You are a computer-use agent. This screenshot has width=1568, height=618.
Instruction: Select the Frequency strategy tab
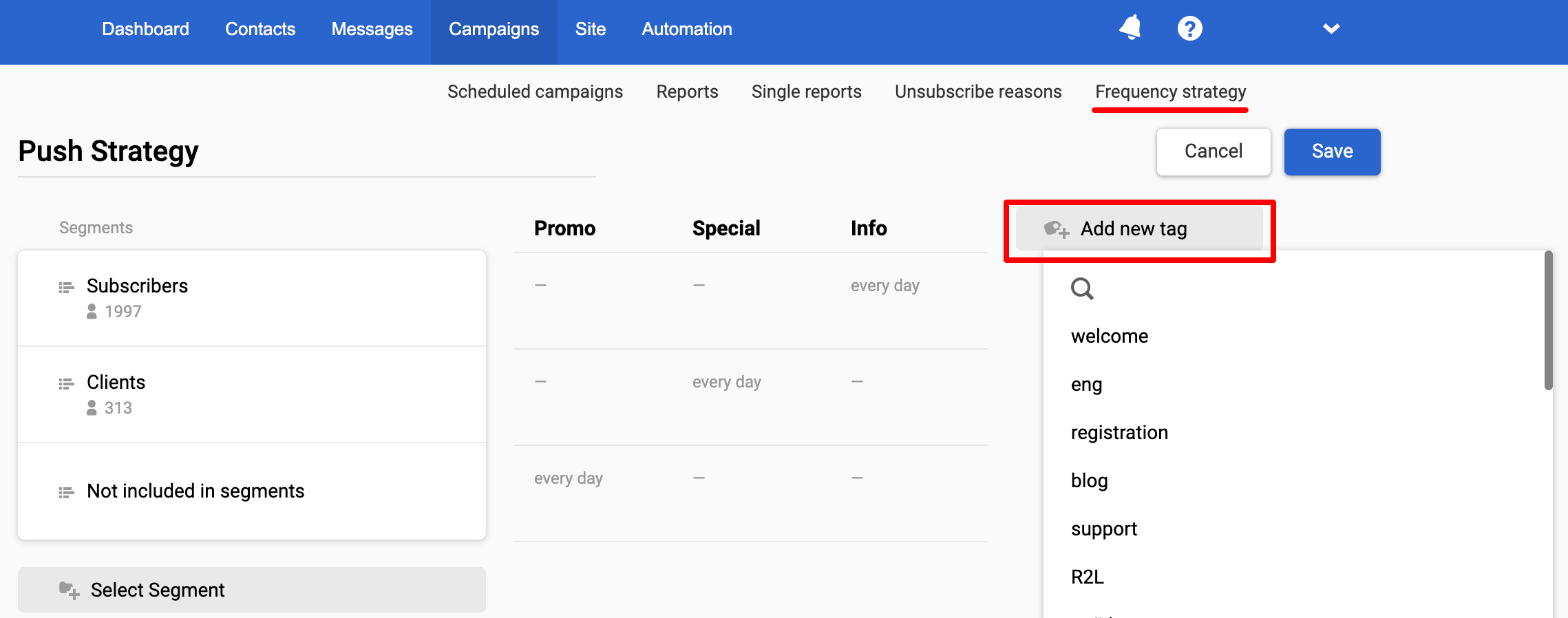(1170, 92)
